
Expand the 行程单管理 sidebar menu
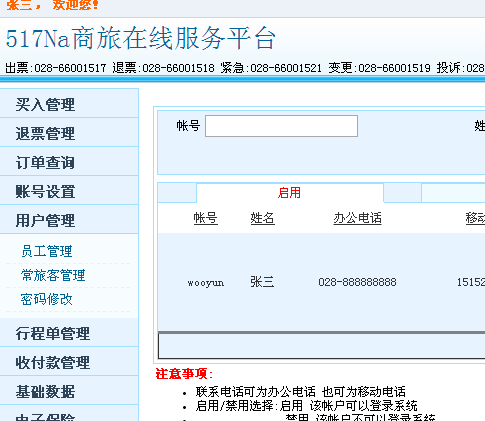[x=69, y=333]
